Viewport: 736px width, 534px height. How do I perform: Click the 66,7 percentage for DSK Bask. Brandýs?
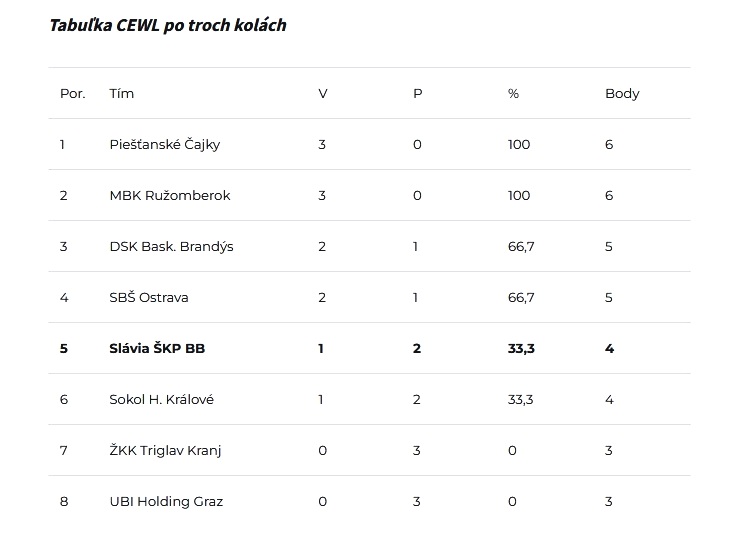[x=521, y=247]
